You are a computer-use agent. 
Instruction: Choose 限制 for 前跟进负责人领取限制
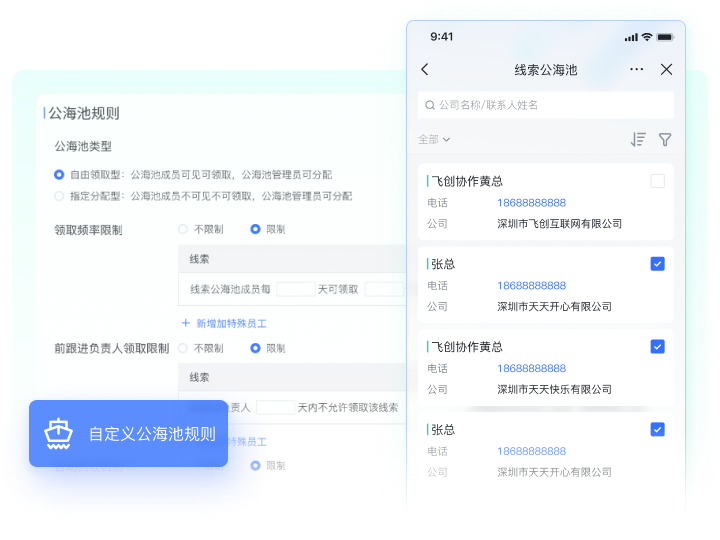255,348
